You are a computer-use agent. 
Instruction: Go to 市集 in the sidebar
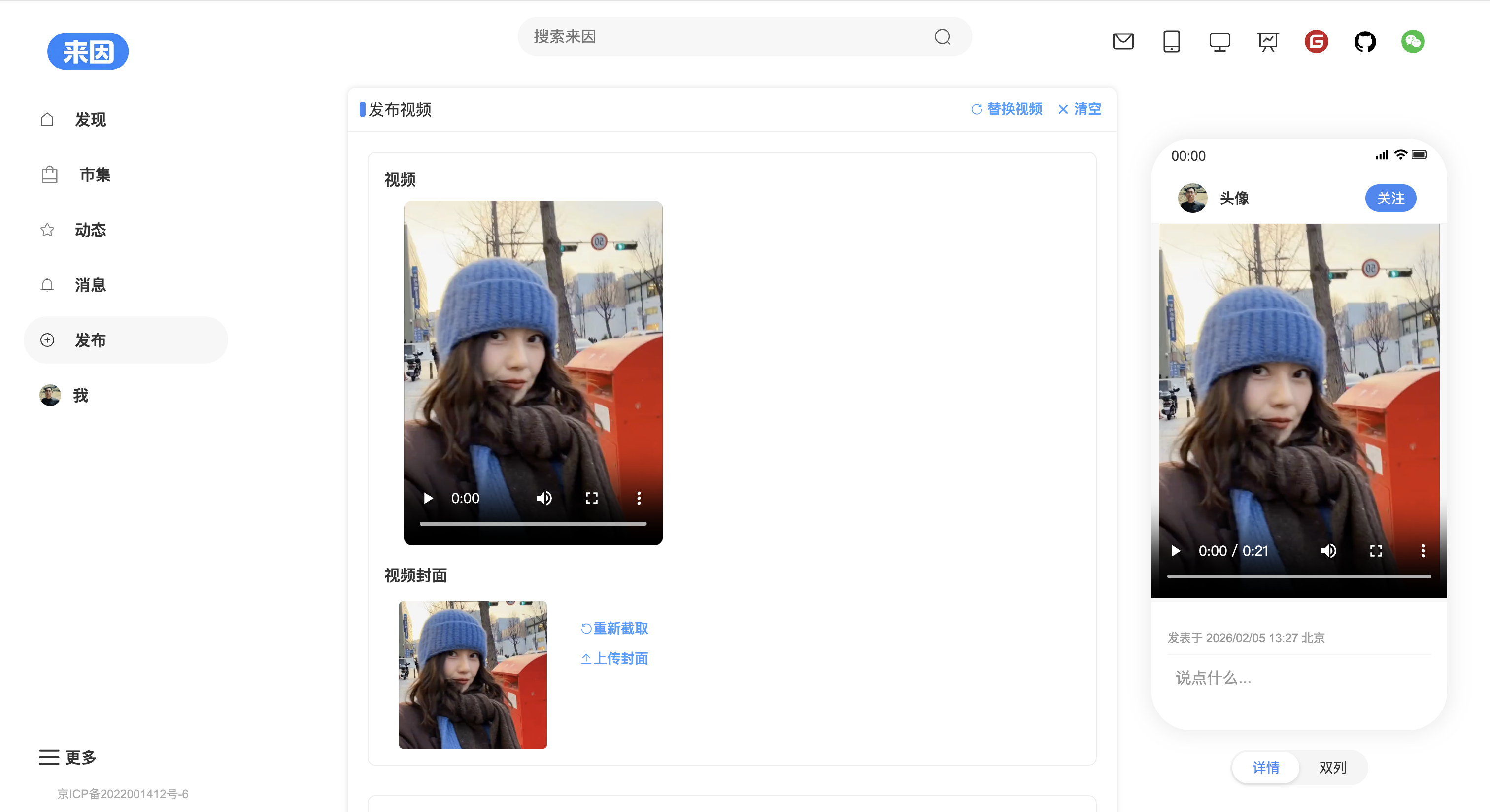pyautogui.click(x=95, y=174)
